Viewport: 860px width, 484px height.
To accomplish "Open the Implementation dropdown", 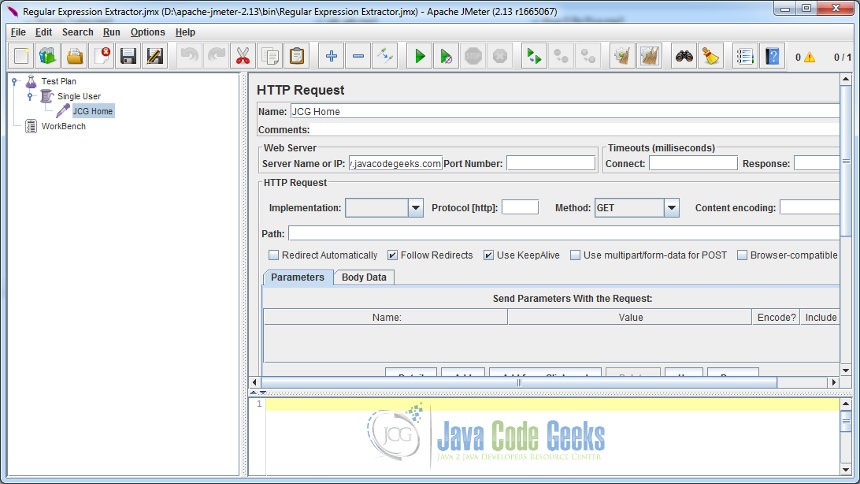I will [x=416, y=208].
